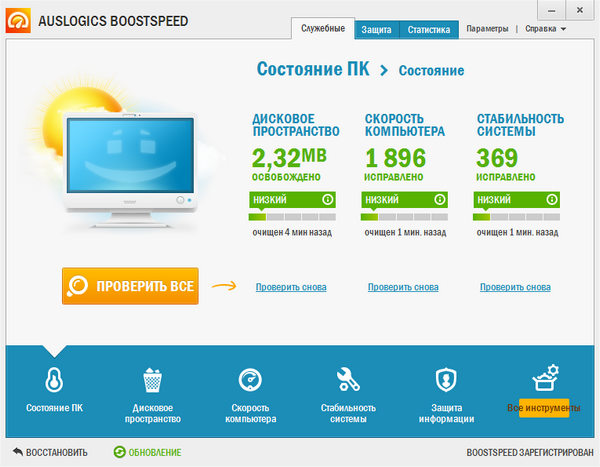
Task: Click info icon on computer speed level bar
Action: pos(439,199)
